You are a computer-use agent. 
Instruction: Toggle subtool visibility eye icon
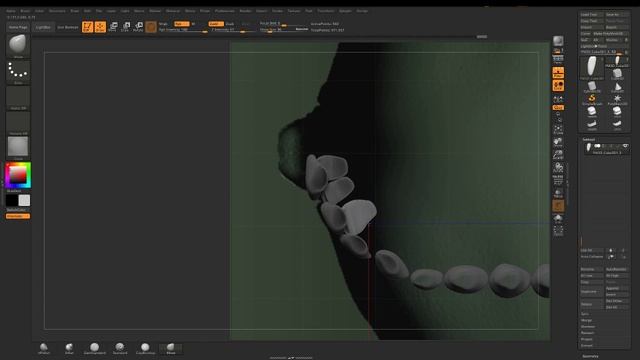[x=625, y=146]
